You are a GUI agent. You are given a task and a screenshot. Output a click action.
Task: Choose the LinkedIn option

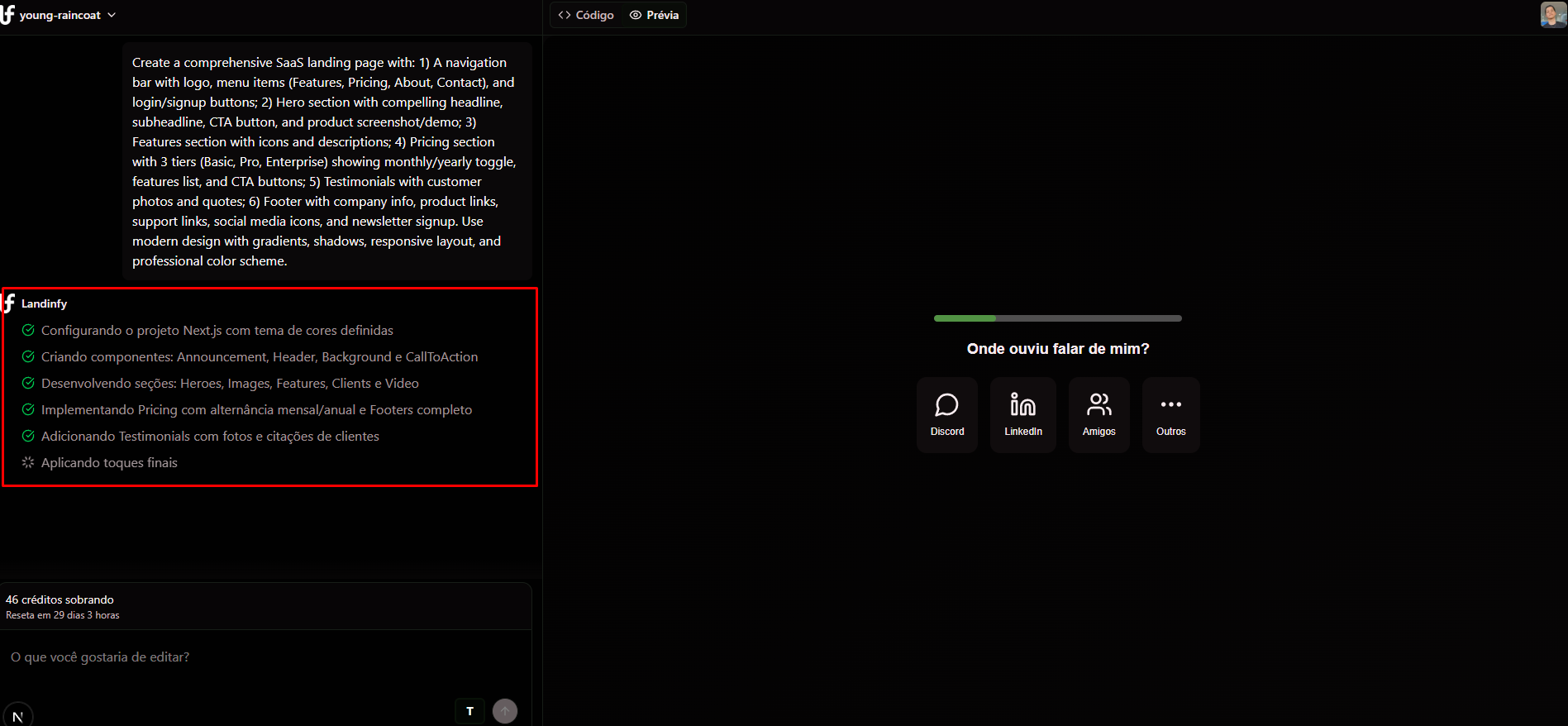click(1022, 415)
